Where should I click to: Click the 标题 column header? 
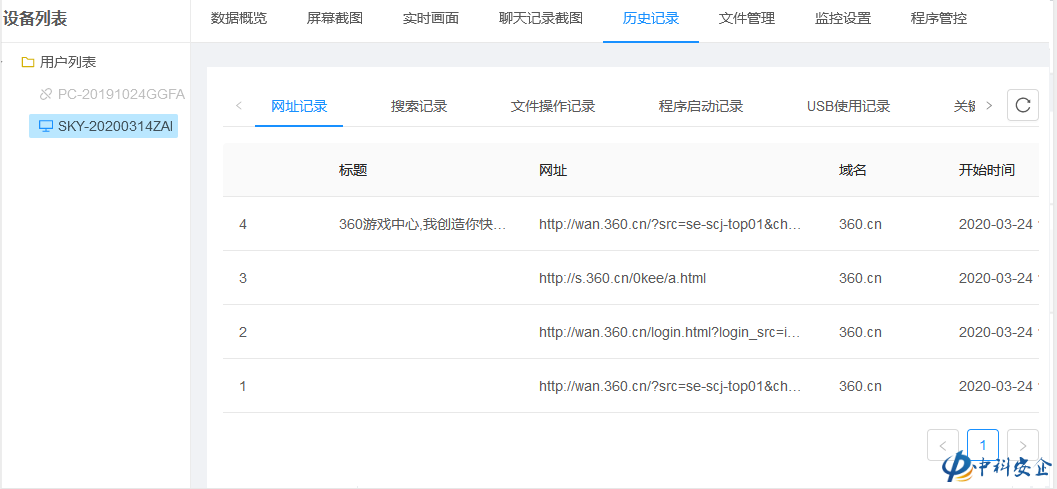(x=353, y=170)
